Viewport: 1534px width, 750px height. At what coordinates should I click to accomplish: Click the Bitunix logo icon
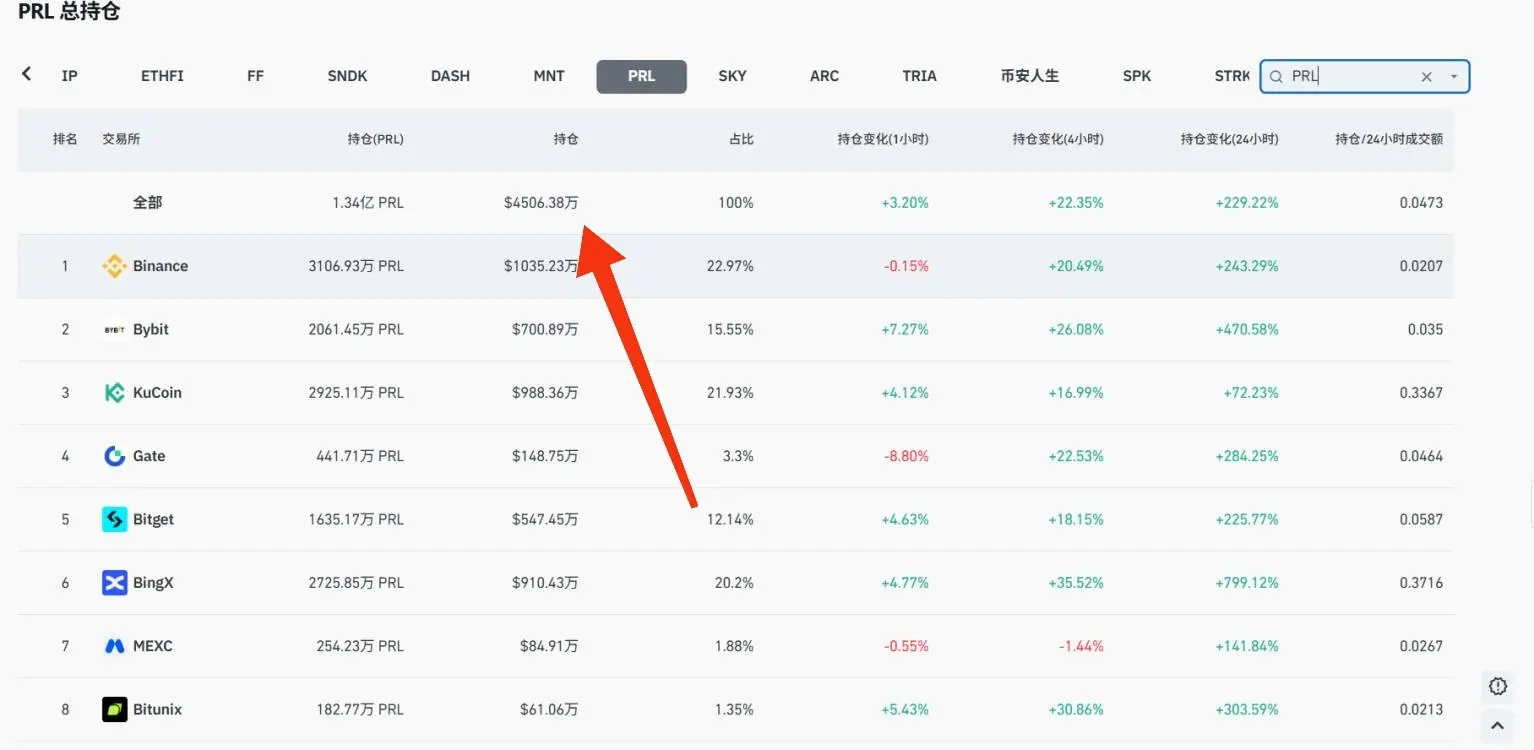click(x=115, y=710)
